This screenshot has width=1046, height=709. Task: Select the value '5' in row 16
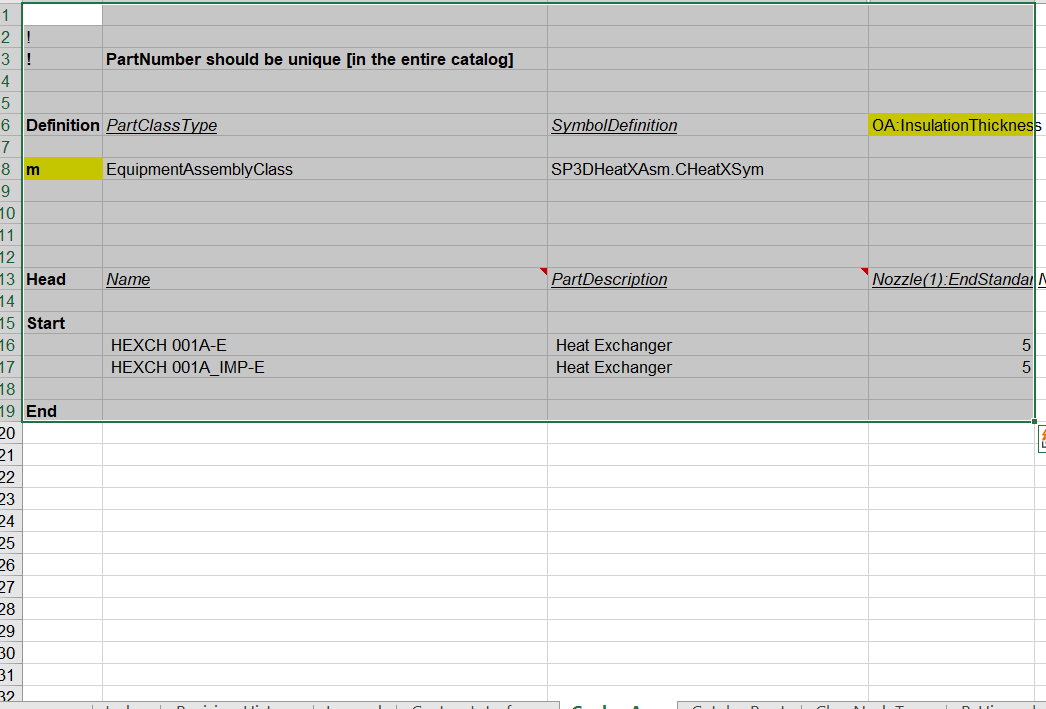951,345
